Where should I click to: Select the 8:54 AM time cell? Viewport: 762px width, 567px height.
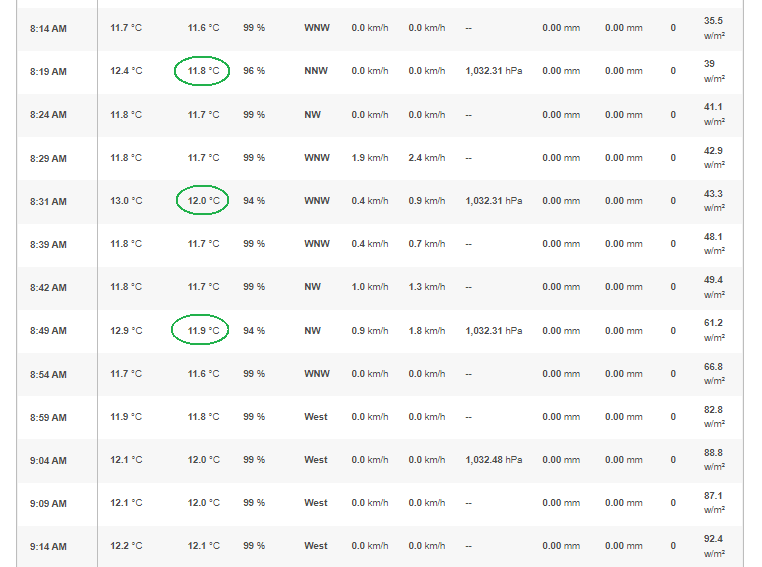click(48, 375)
